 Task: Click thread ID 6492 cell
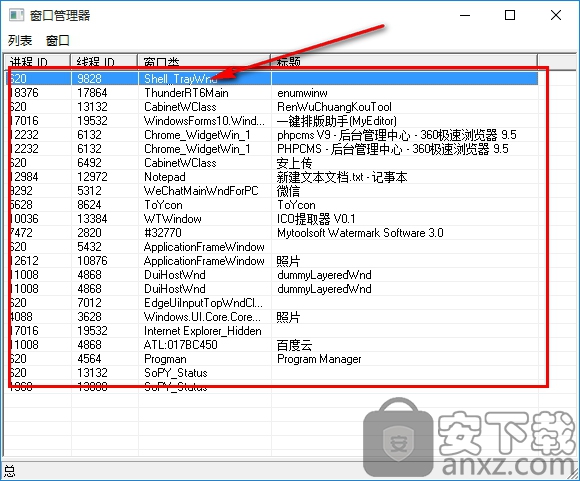[x=90, y=163]
